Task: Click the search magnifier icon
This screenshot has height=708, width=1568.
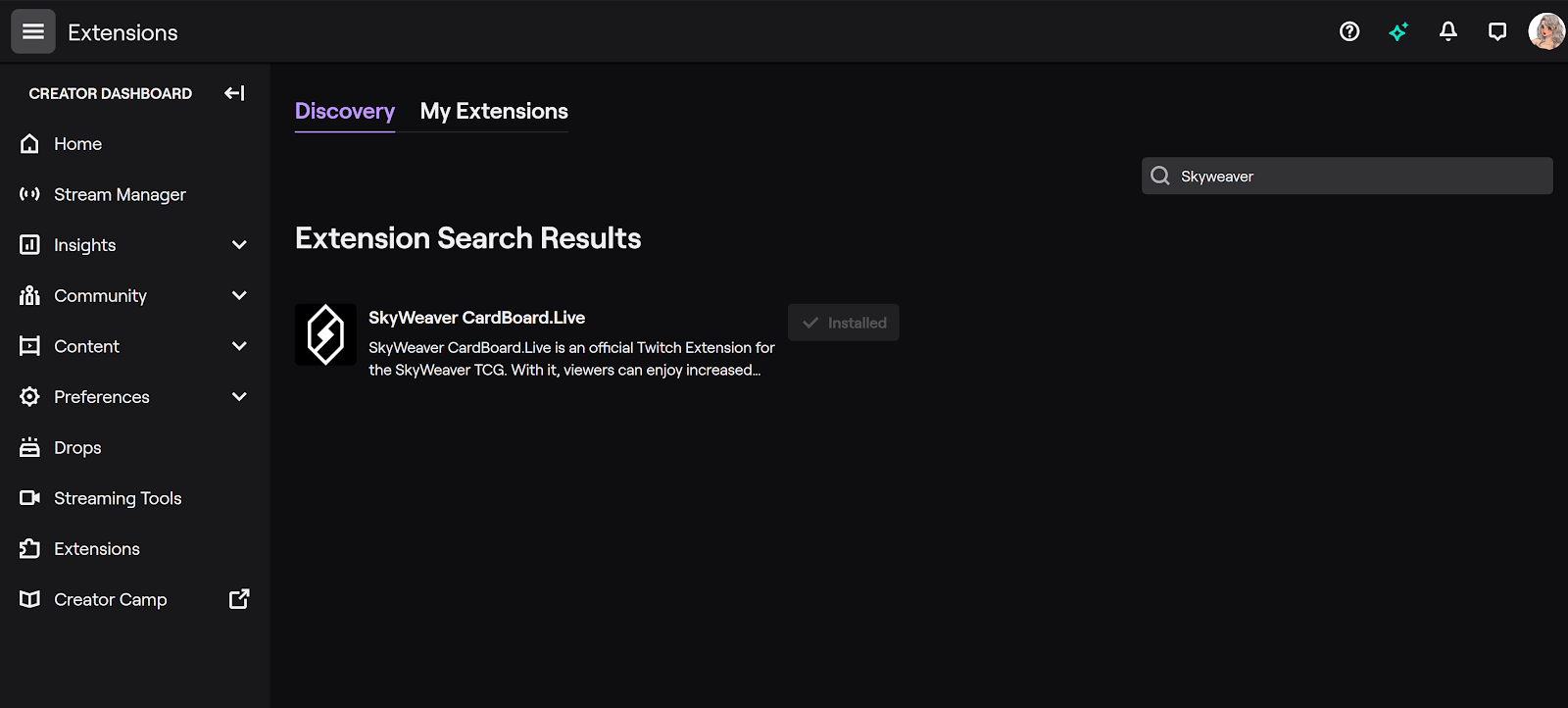Action: tap(1160, 176)
